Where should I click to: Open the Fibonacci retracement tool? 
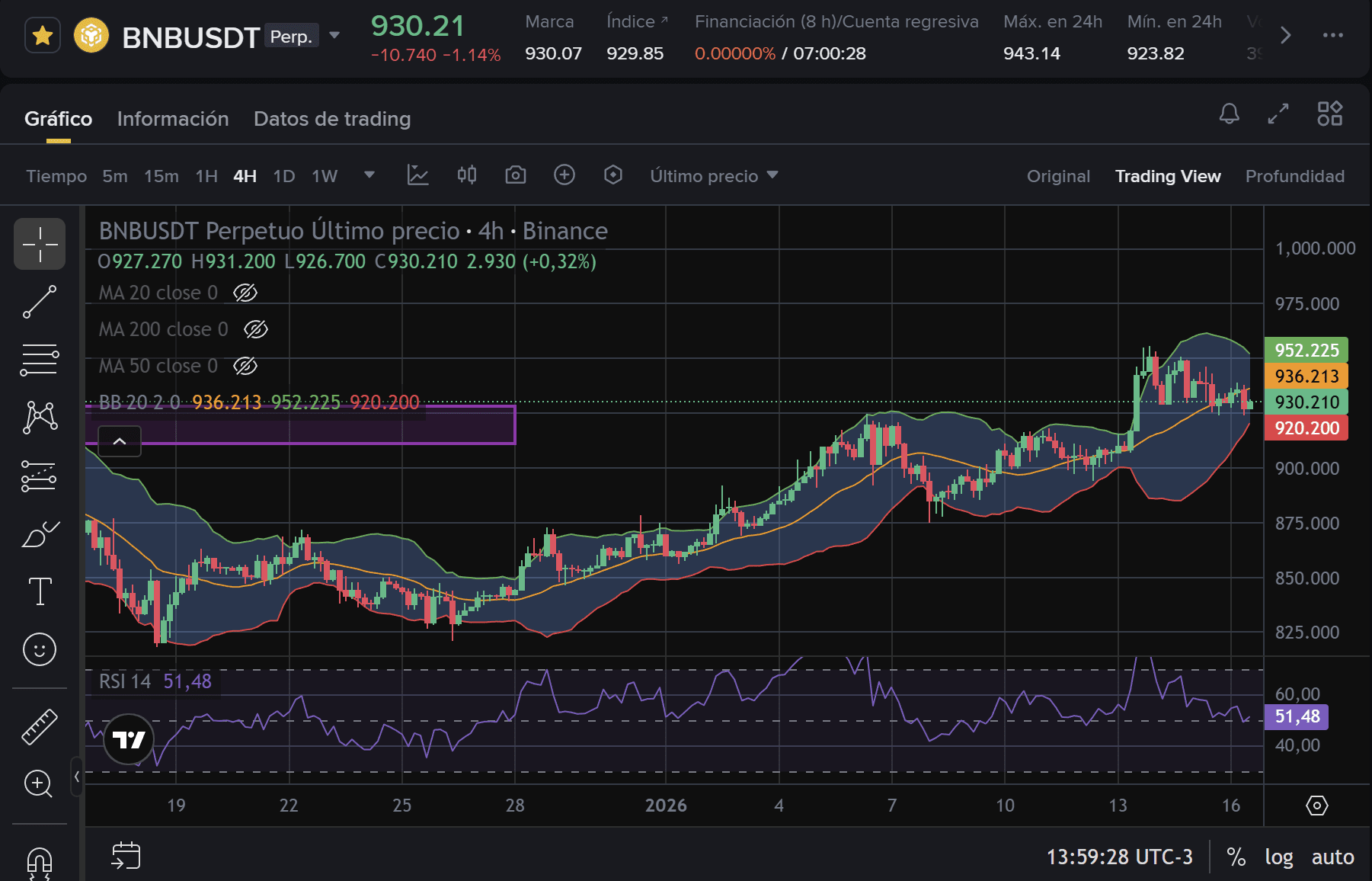click(40, 360)
